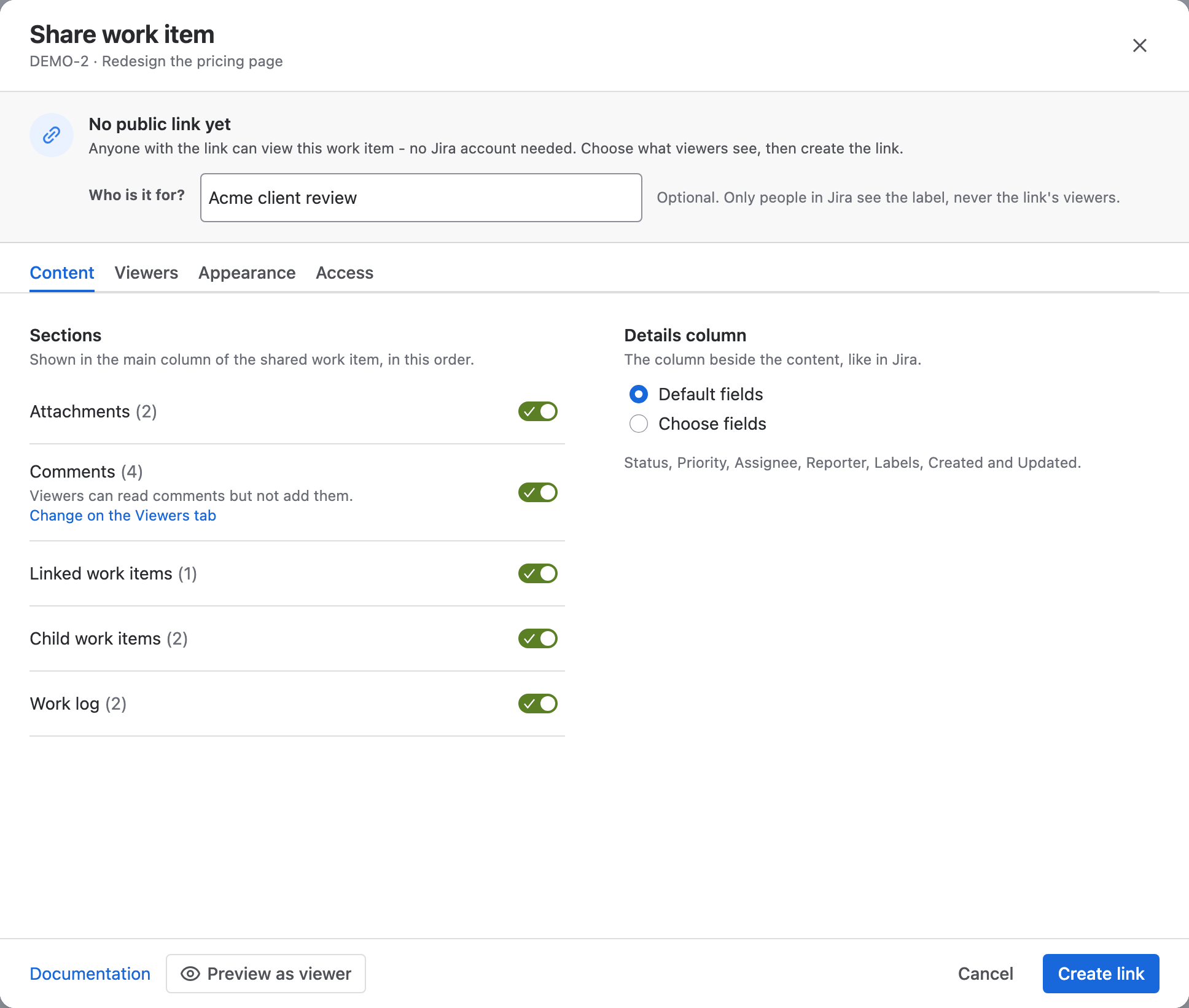Cancel the share dialog
Image resolution: width=1189 pixels, height=1008 pixels.
986,974
